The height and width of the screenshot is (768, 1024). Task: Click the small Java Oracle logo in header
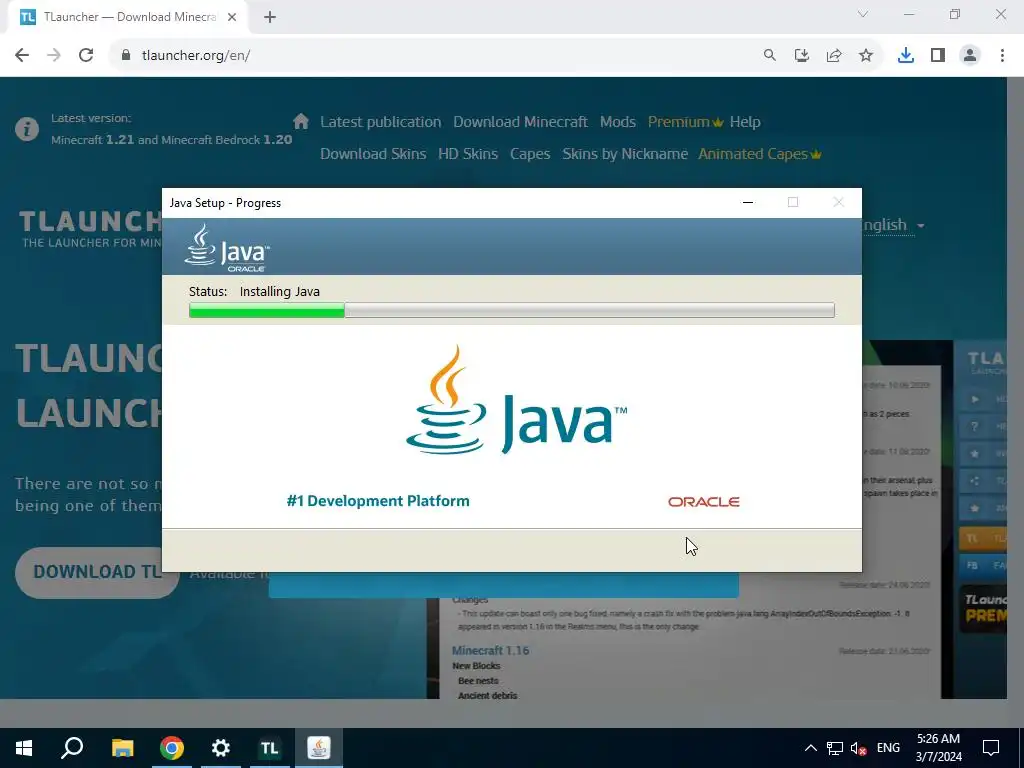pos(227,248)
